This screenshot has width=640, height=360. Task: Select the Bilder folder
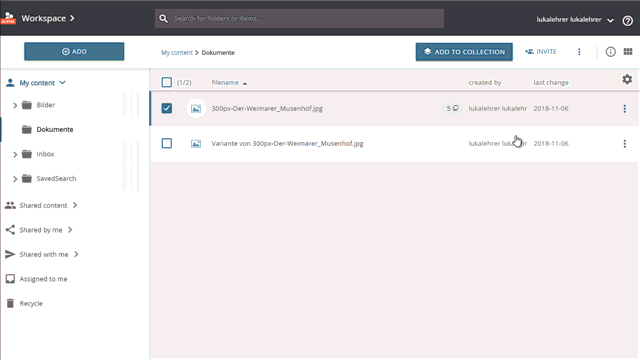tap(45, 105)
